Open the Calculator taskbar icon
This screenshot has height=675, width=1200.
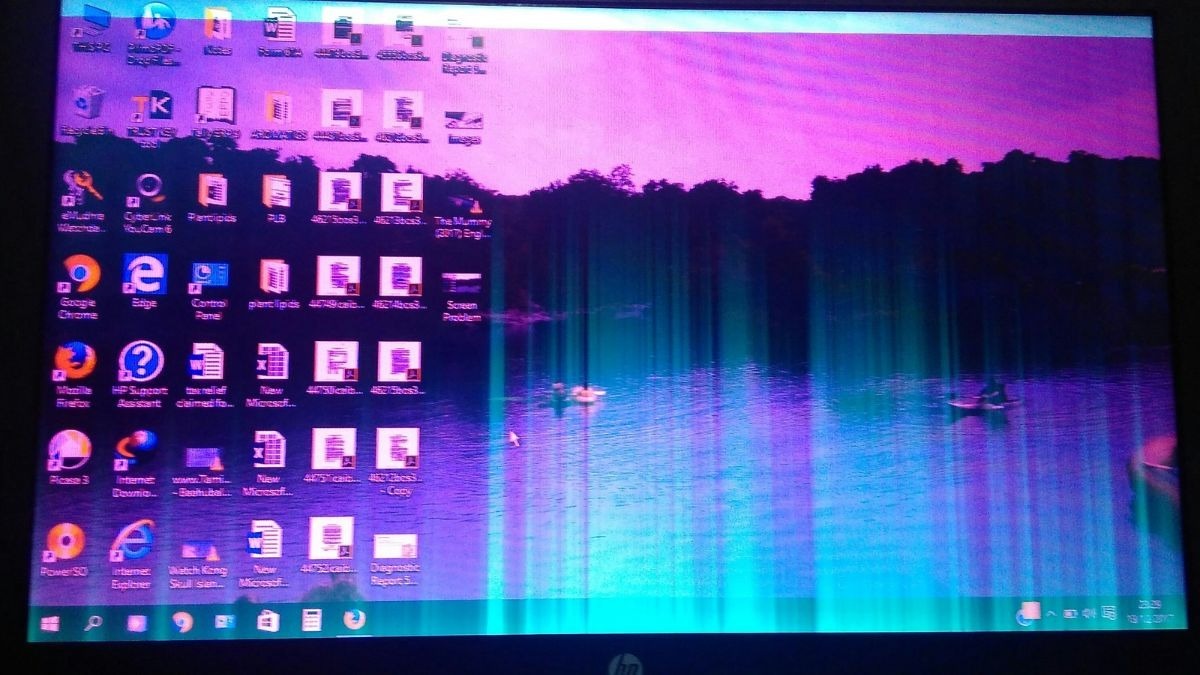tap(311, 620)
